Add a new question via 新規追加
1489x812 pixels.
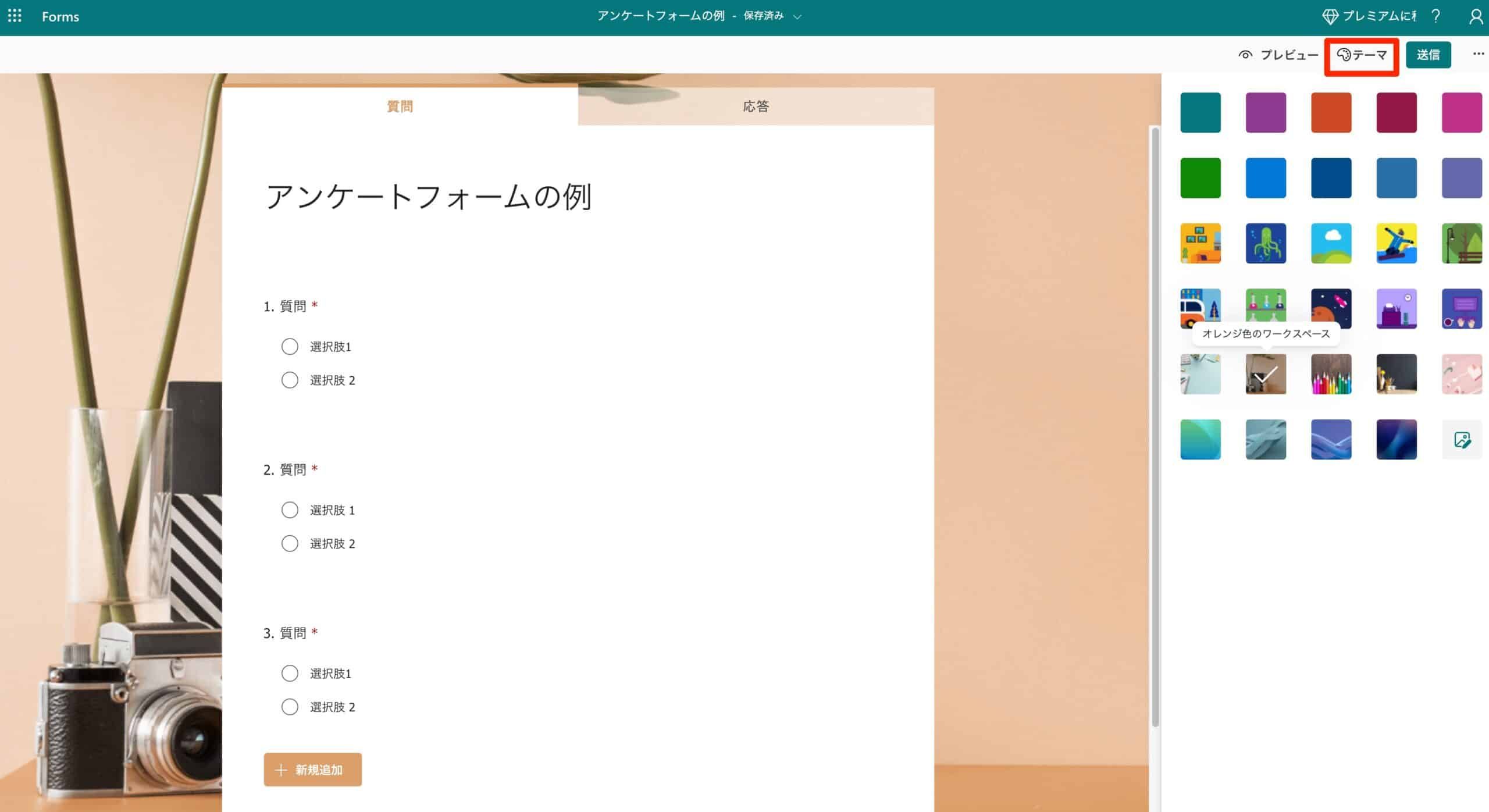pyautogui.click(x=312, y=769)
